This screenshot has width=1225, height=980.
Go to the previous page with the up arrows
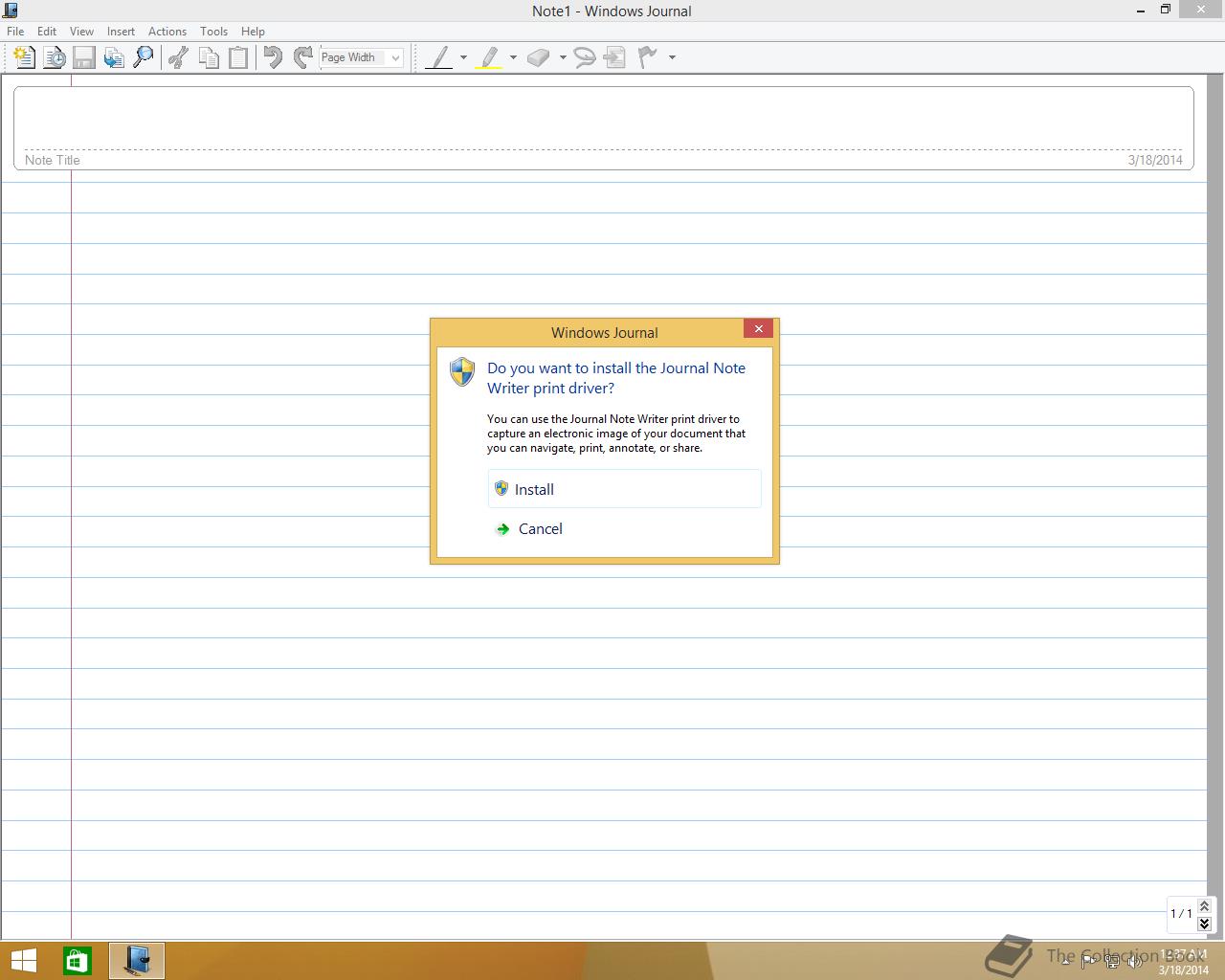(x=1204, y=906)
